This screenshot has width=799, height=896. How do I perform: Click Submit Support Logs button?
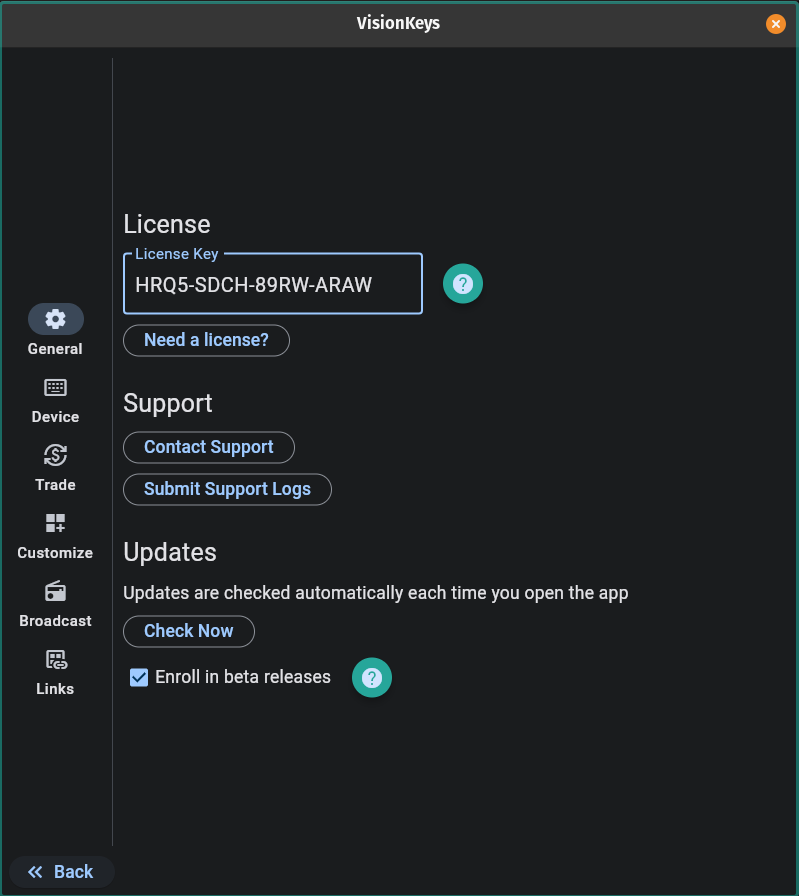[227, 490]
